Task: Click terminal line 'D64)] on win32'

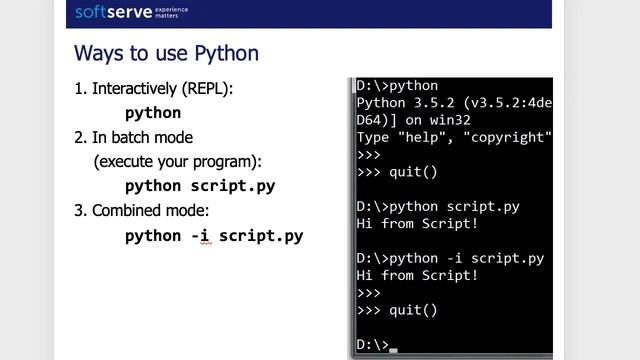Action: coord(413,120)
